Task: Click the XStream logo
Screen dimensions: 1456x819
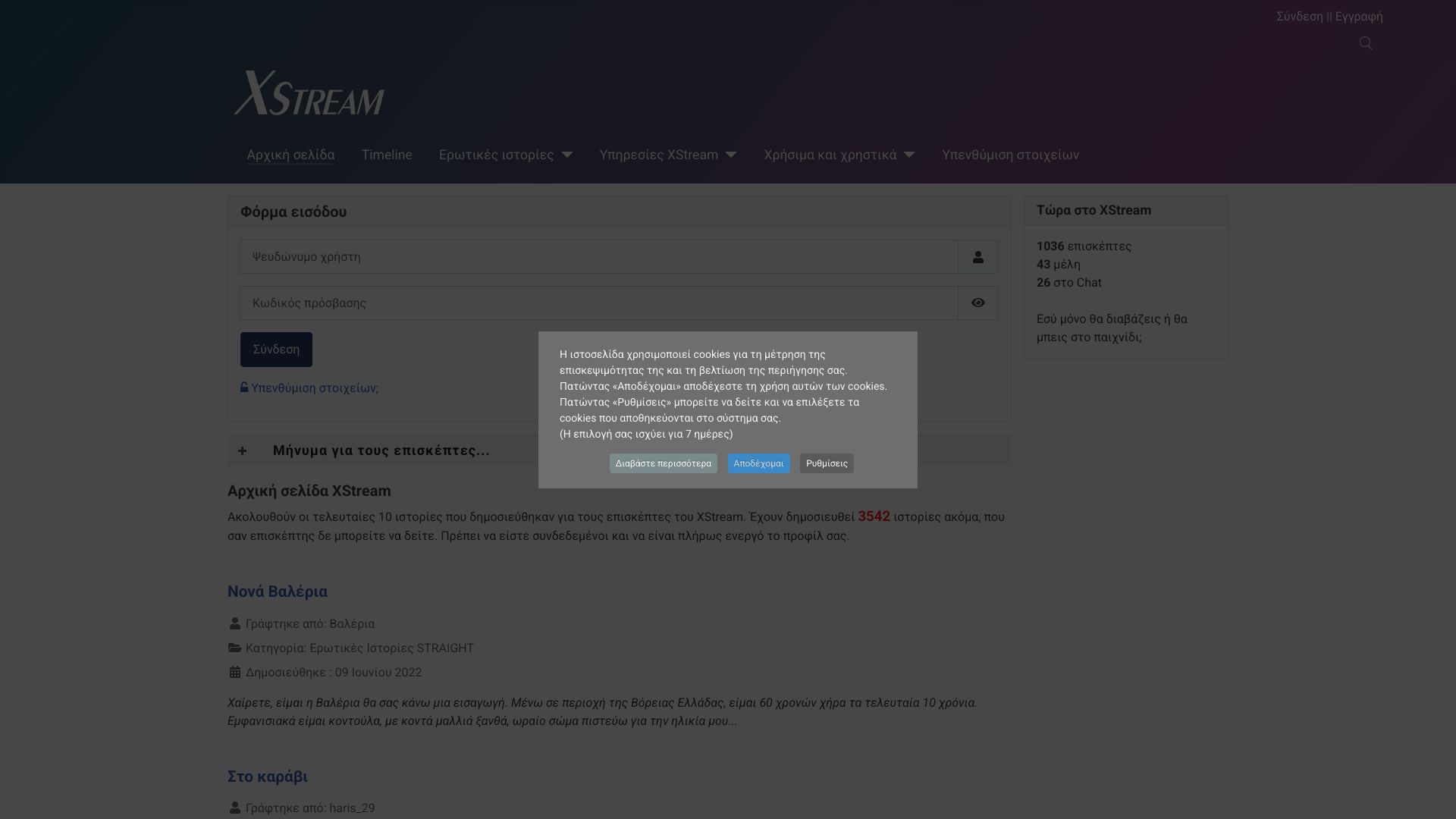Action: tap(309, 93)
